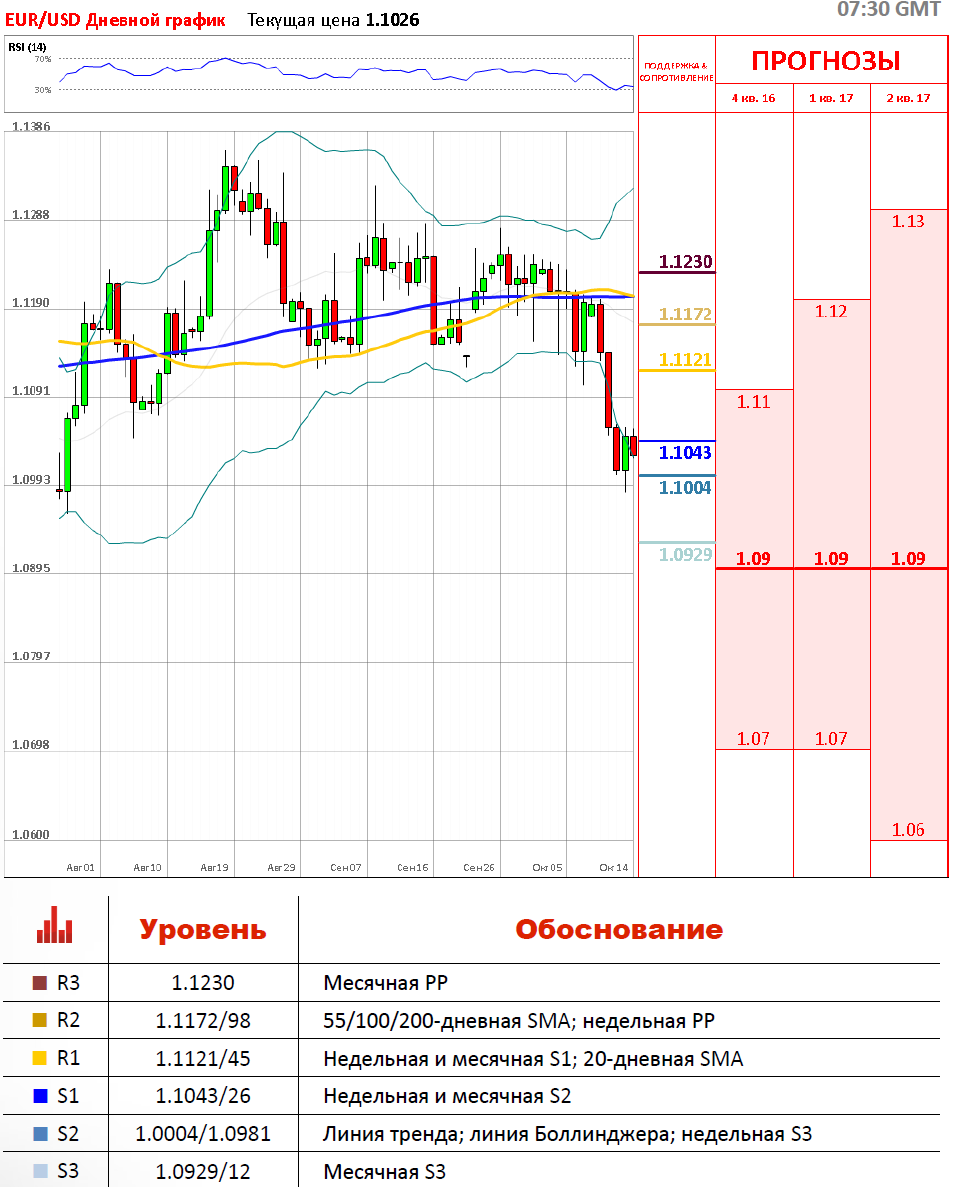This screenshot has height=1187, width=954.
Task: Click the 1.0929 support level label
Action: click(685, 555)
